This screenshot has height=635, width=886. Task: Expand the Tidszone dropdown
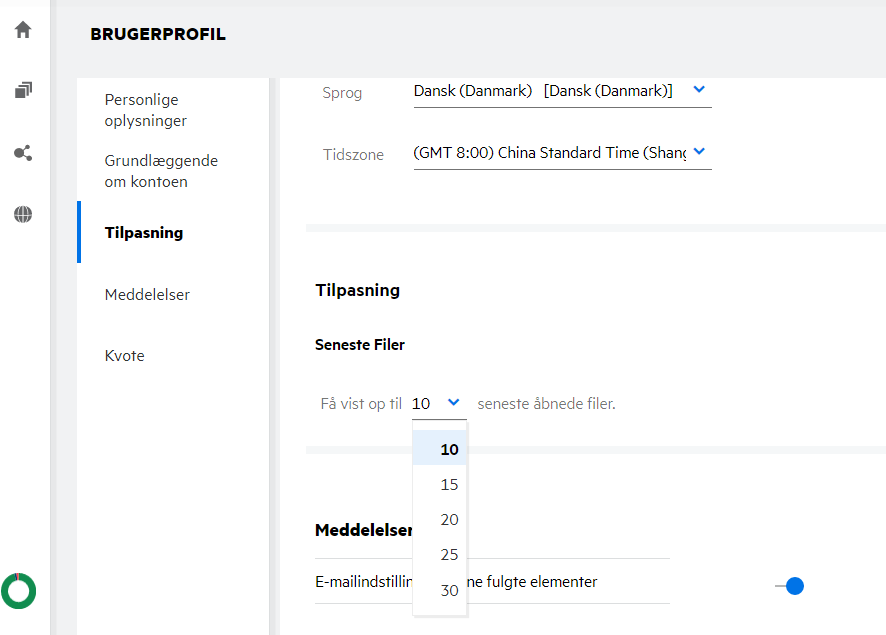(699, 152)
